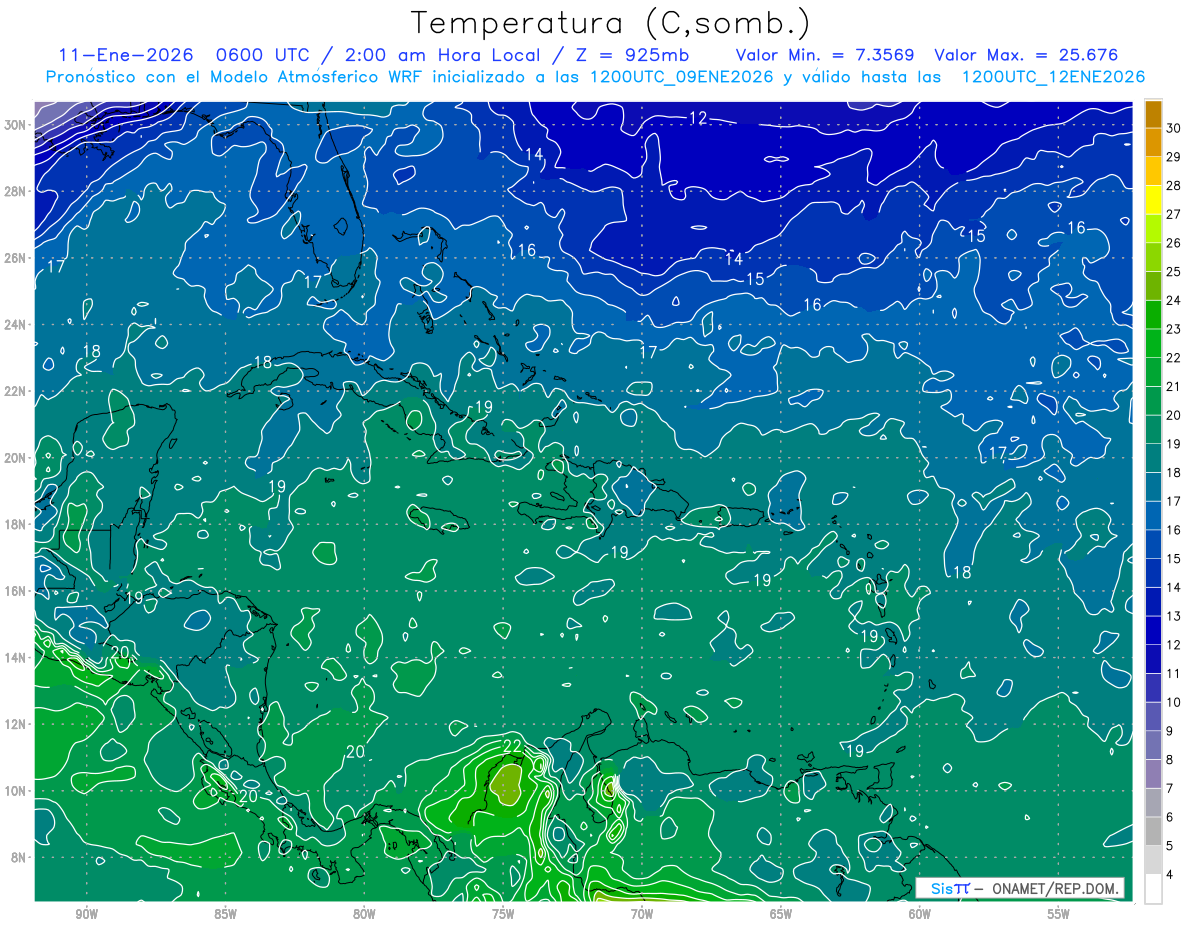
Task: Click the colorbar legend label "13"
Action: pyautogui.click(x=1174, y=616)
